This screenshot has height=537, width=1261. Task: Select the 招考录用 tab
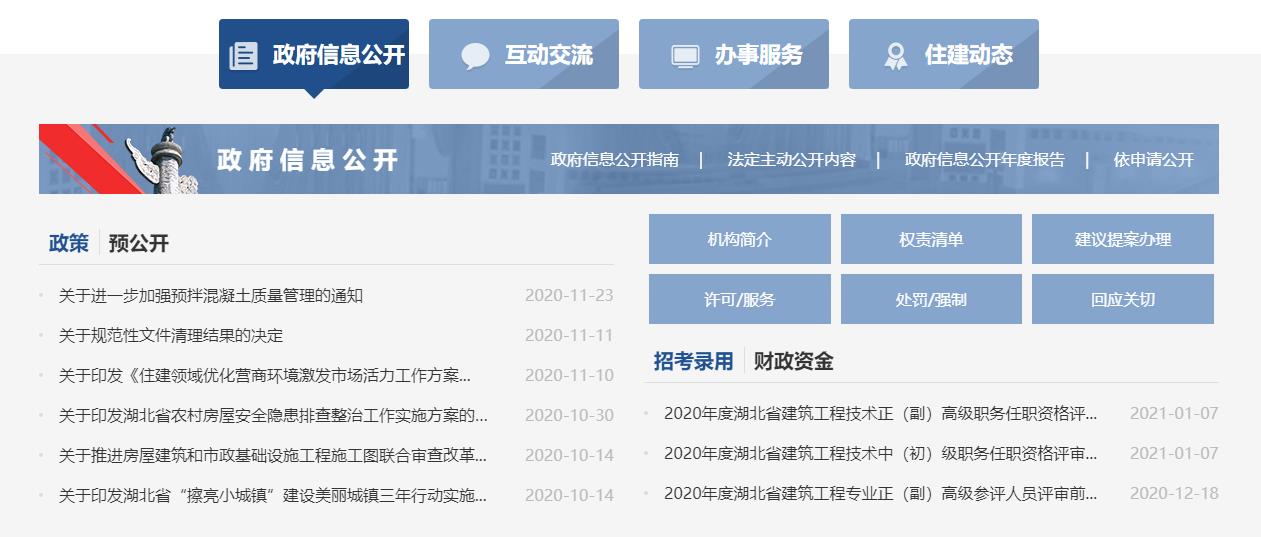[693, 361]
